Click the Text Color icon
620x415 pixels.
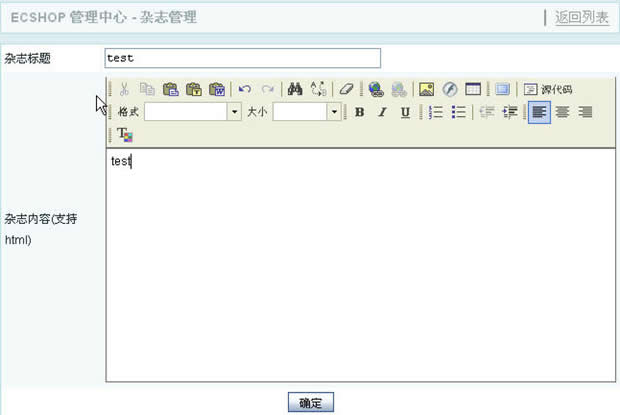point(125,134)
